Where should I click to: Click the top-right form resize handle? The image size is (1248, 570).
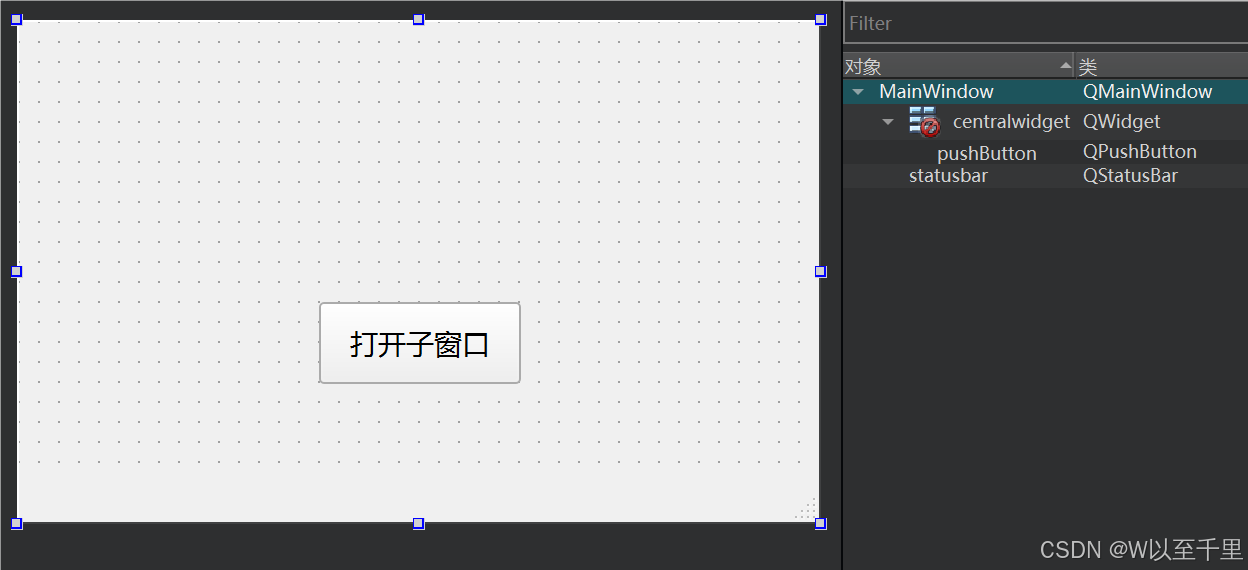coord(821,19)
